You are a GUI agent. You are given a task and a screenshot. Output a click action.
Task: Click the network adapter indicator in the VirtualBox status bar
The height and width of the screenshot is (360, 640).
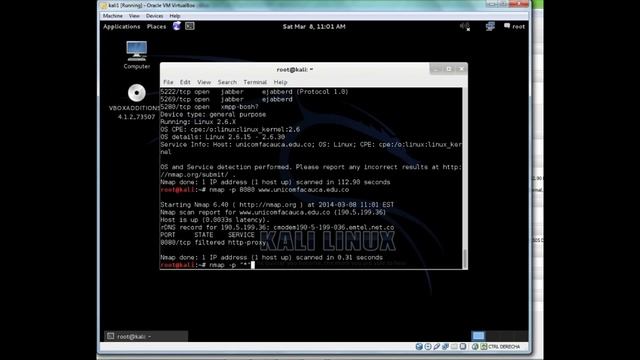pos(445,347)
